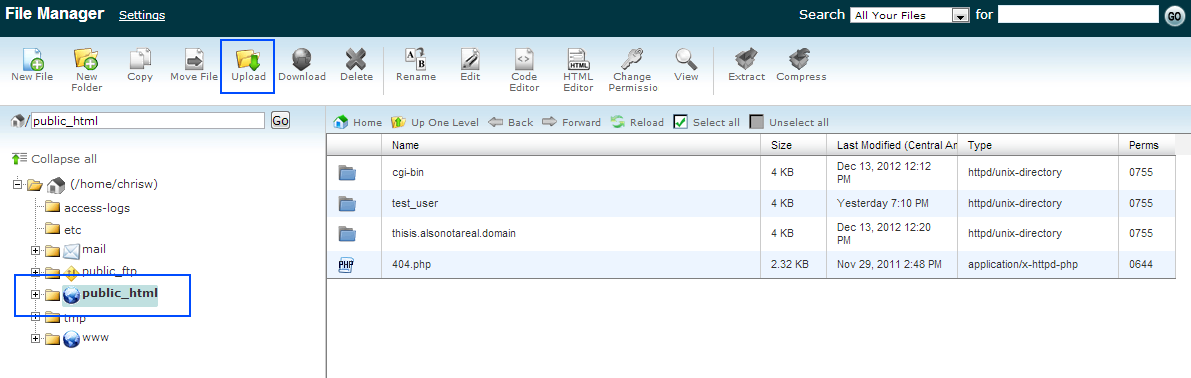Click the thisis.alsonotareal.domain folder icon
Screen dimensions: 1191x378
[x=347, y=233]
